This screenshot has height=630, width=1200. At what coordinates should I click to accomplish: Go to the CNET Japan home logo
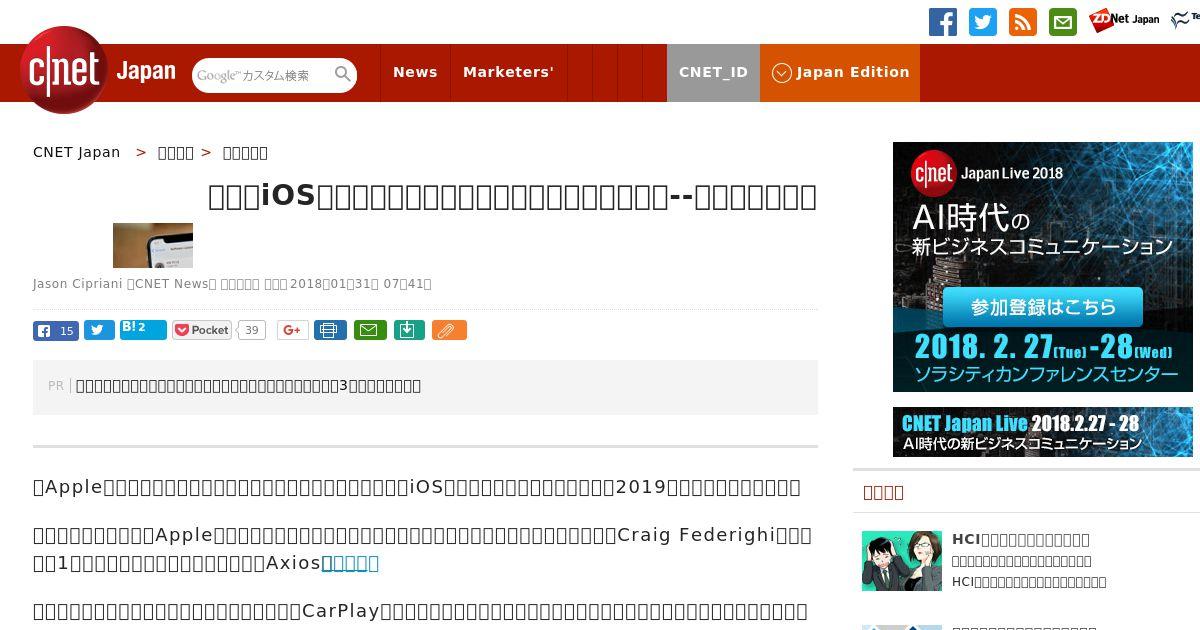(98, 70)
